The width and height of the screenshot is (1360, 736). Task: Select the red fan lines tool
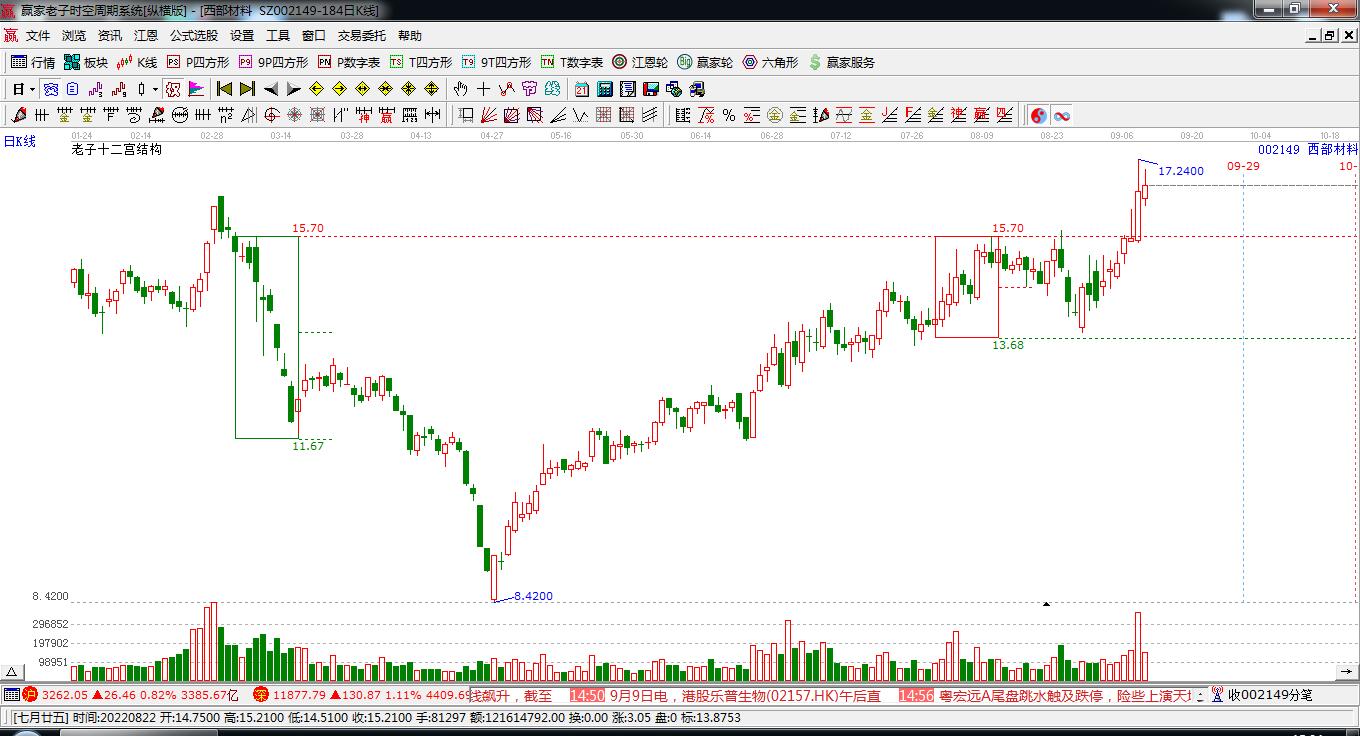click(488, 115)
